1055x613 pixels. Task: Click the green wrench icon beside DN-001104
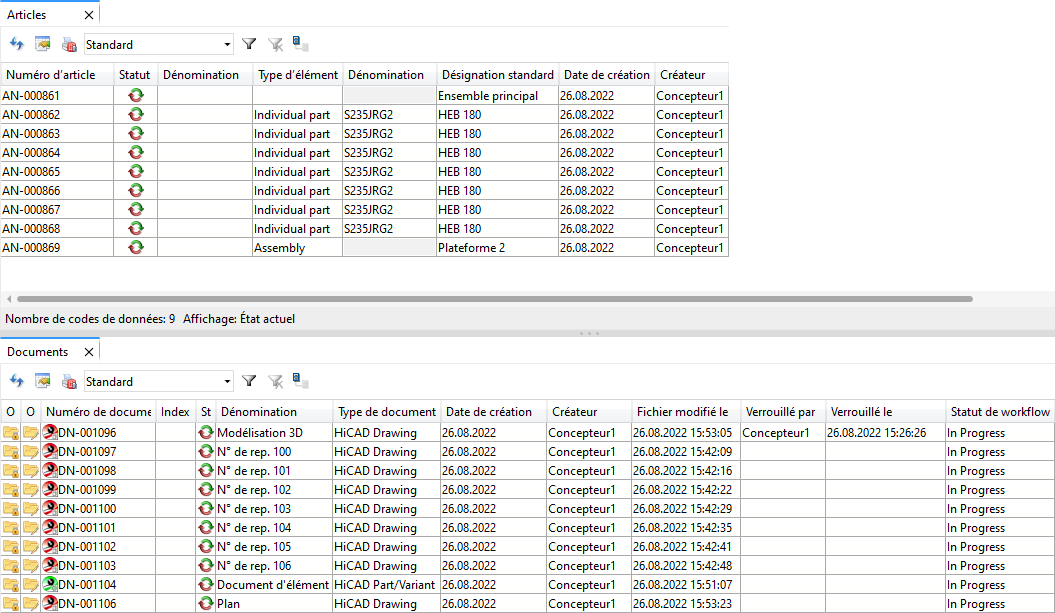(x=50, y=585)
